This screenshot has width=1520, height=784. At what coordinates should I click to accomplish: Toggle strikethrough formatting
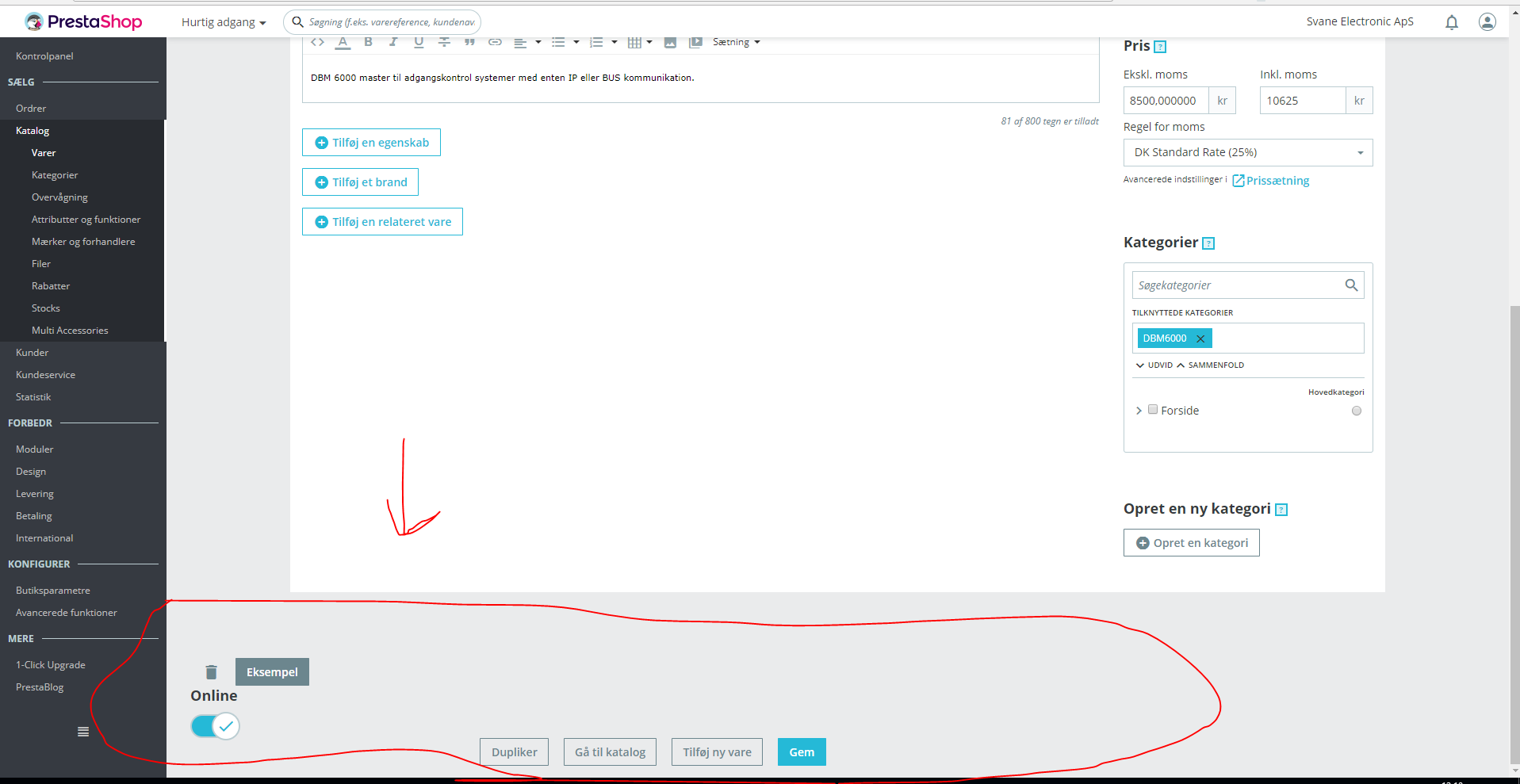[x=444, y=42]
